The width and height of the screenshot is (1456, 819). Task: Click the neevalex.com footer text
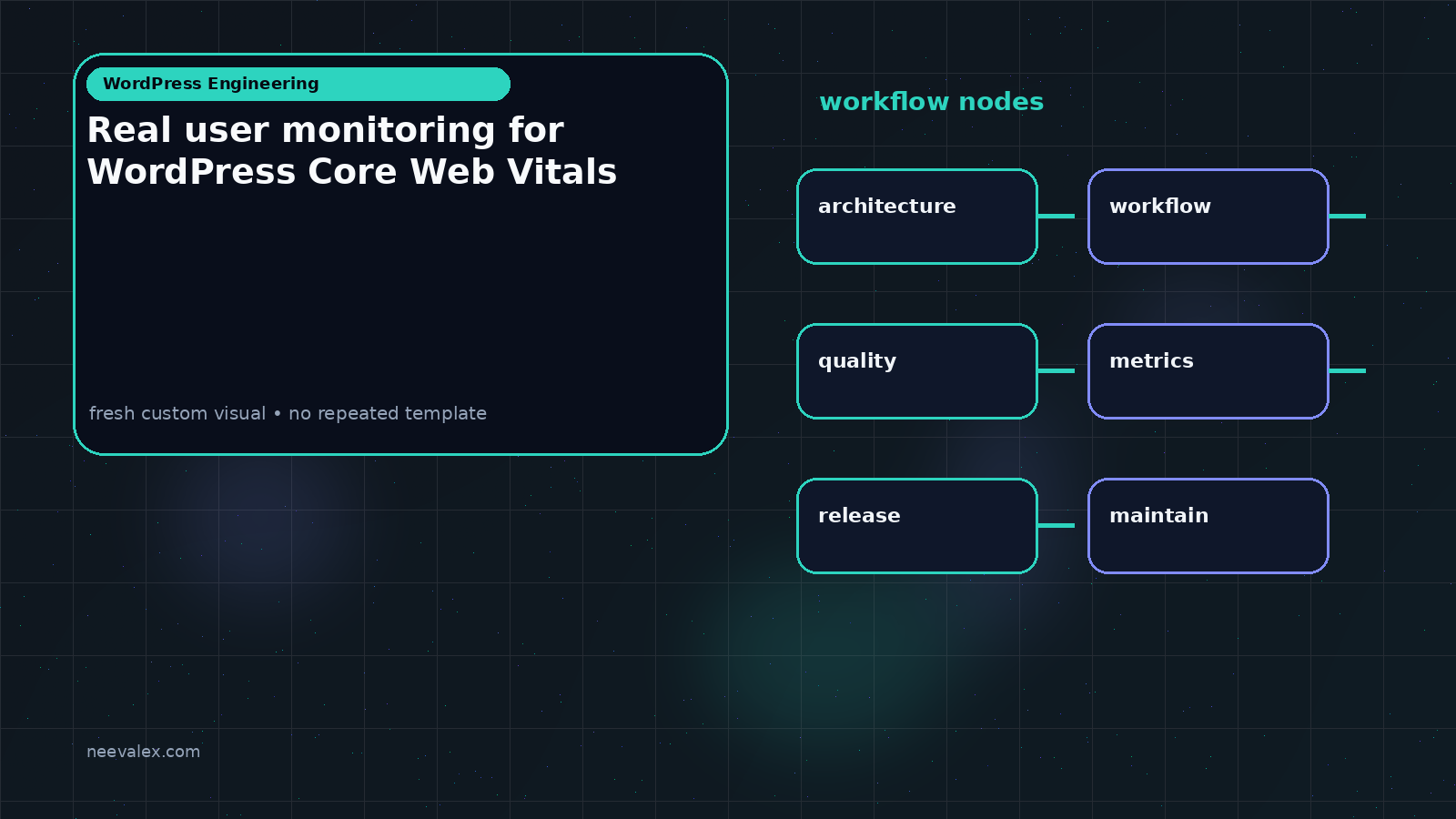pos(143,752)
